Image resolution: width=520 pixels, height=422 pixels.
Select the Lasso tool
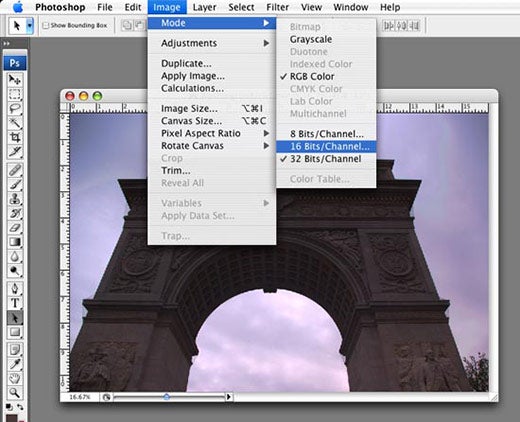[x=15, y=108]
